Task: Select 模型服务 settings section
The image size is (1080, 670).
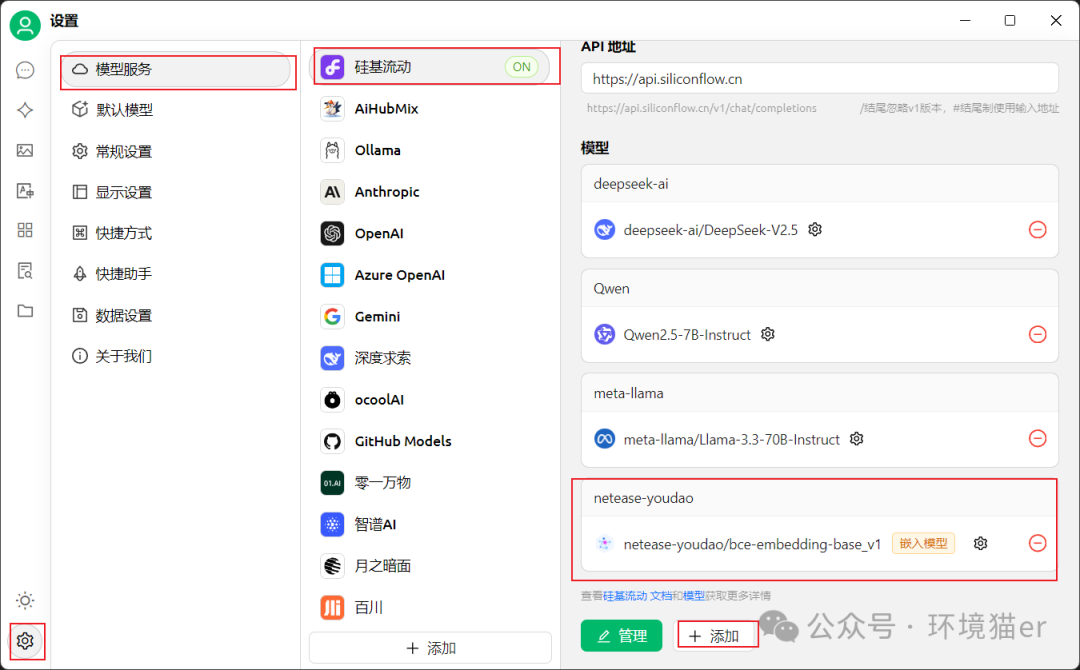Action: pyautogui.click(x=176, y=70)
